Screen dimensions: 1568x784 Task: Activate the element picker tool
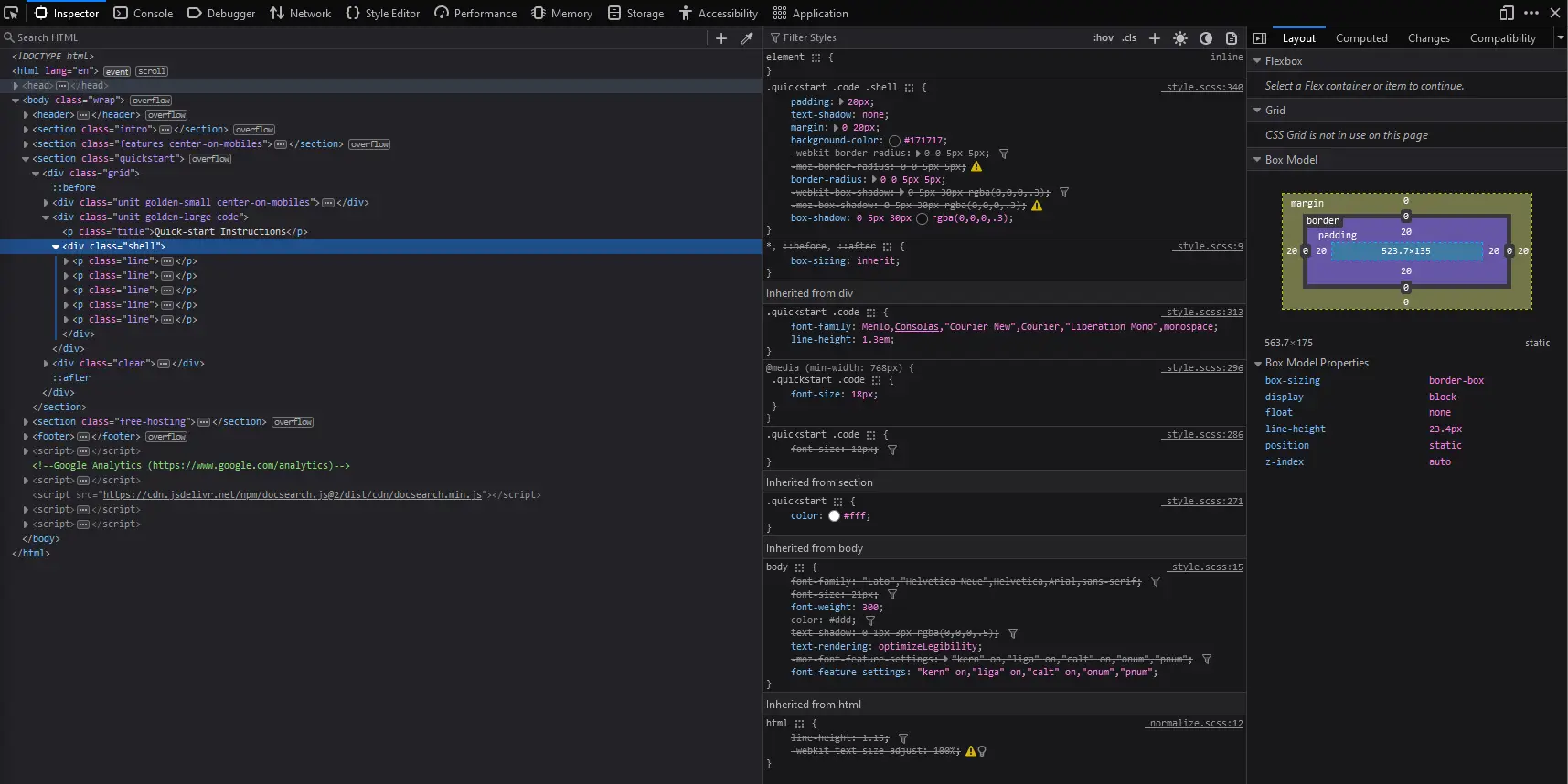pos(11,13)
